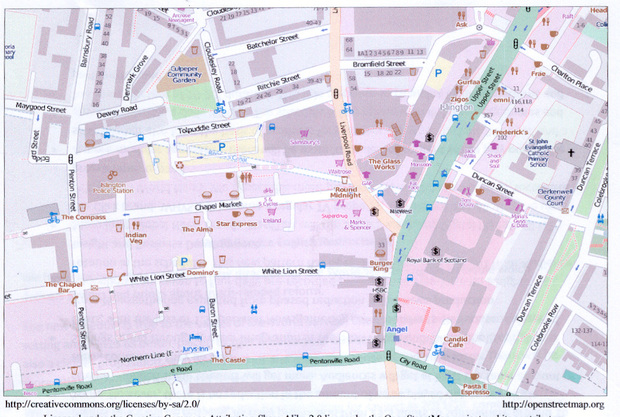Click The Chapel Bar label
Viewport: 620px width, 417px height.
(63, 287)
